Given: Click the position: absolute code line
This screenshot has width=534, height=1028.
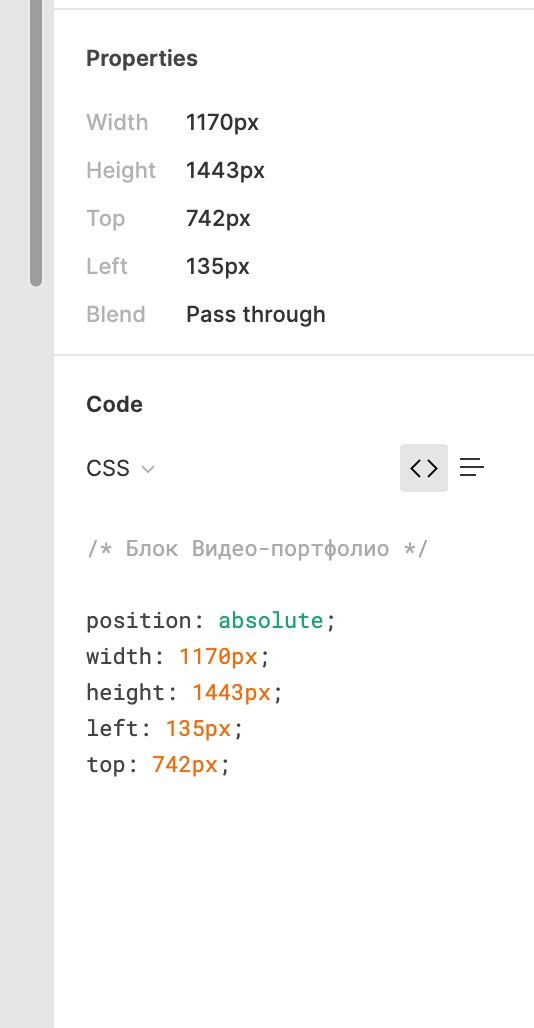Looking at the screenshot, I should pos(211,620).
